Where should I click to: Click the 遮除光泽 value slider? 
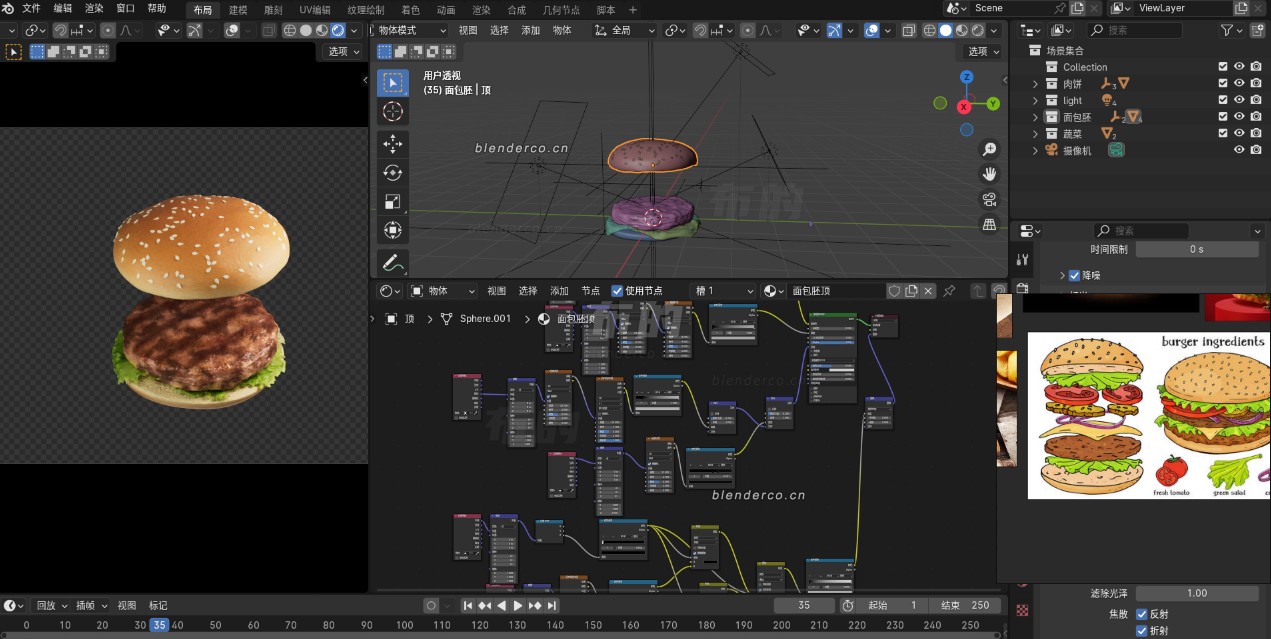pos(1197,593)
